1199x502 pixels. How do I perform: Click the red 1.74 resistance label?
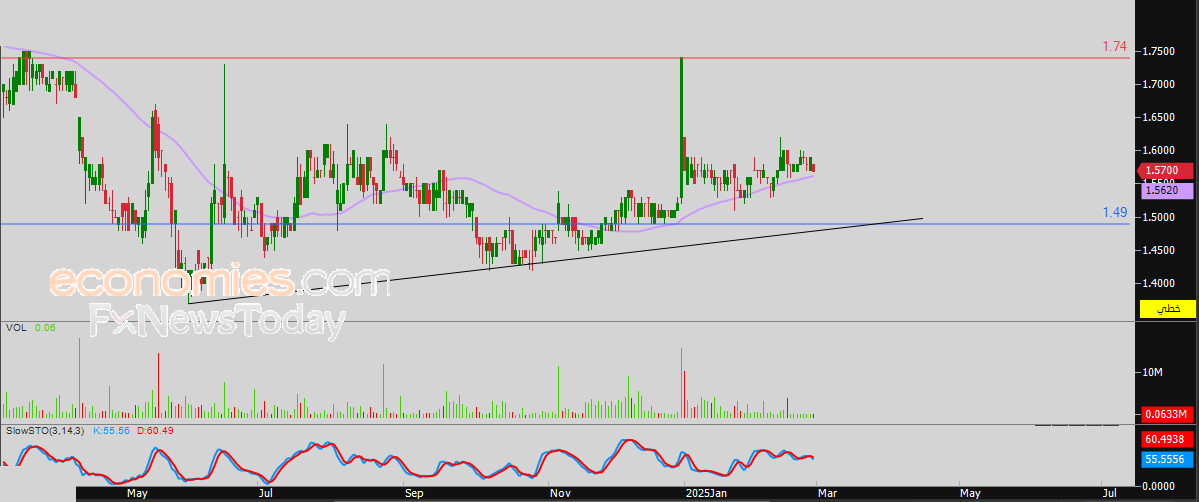[x=1114, y=47]
